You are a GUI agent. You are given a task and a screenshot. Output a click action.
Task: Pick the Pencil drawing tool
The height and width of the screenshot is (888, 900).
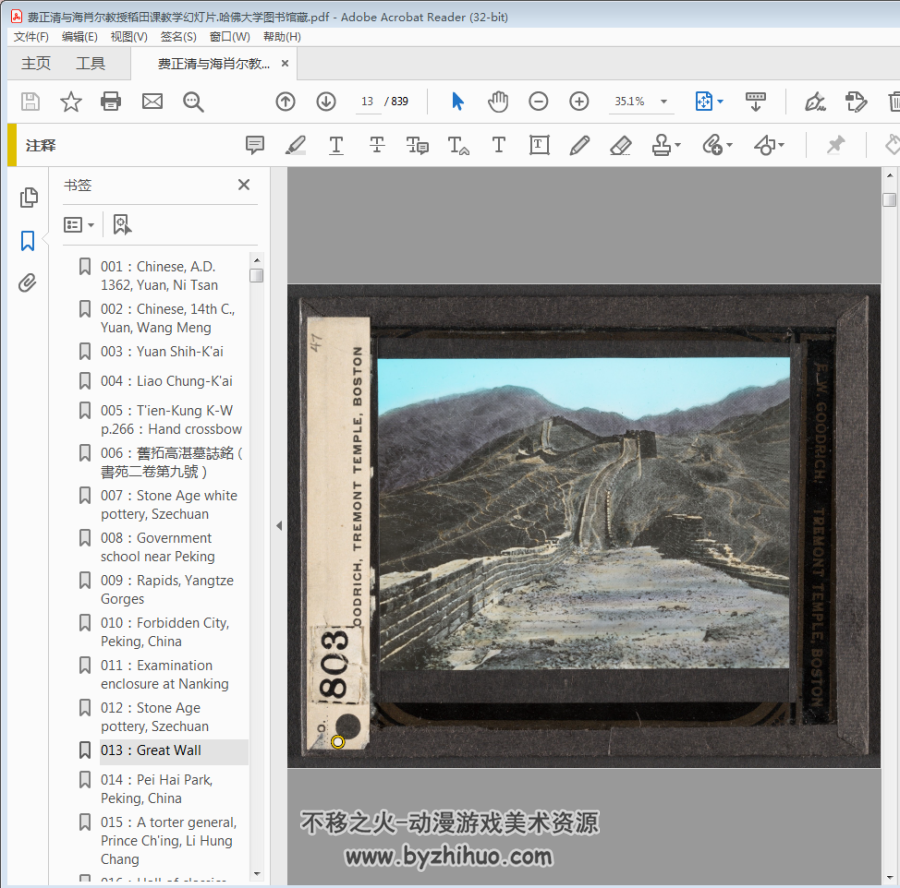tap(580, 145)
